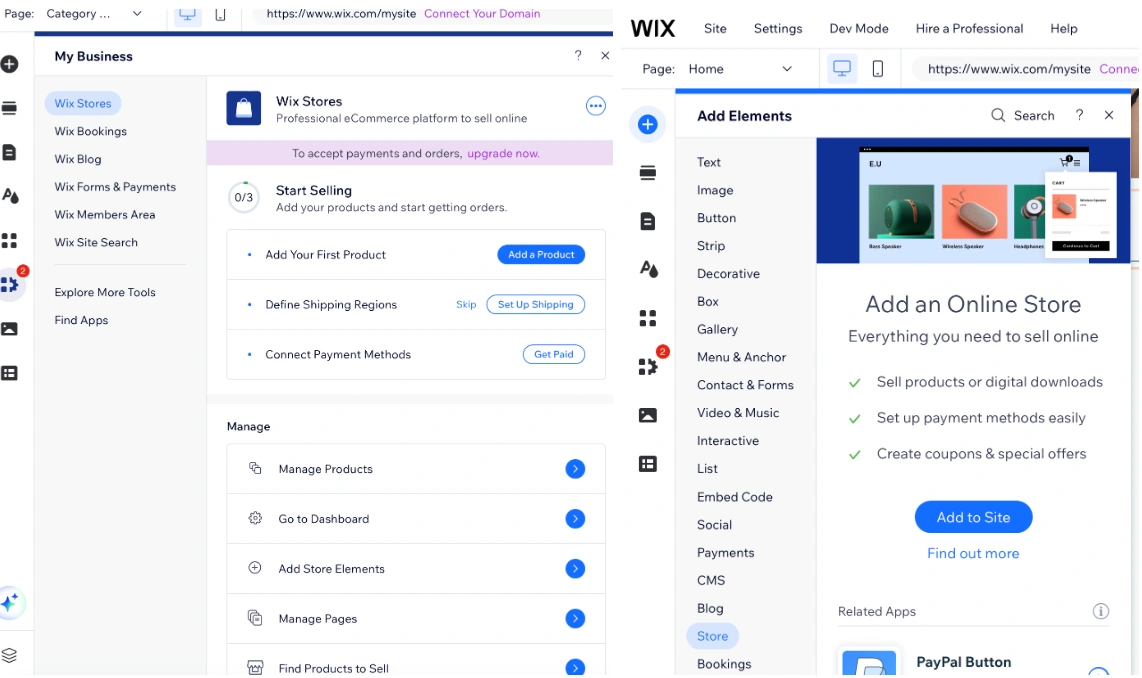Open Hire a Professional menu
This screenshot has width=1142, height=678.
pos(969,28)
